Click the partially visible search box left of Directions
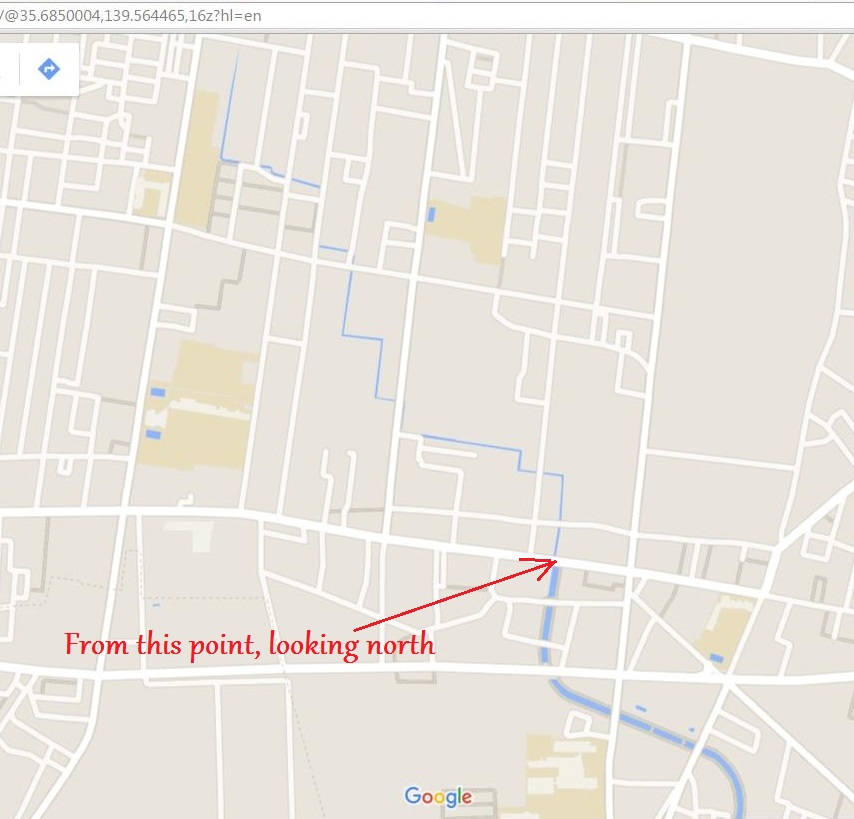 9,69
